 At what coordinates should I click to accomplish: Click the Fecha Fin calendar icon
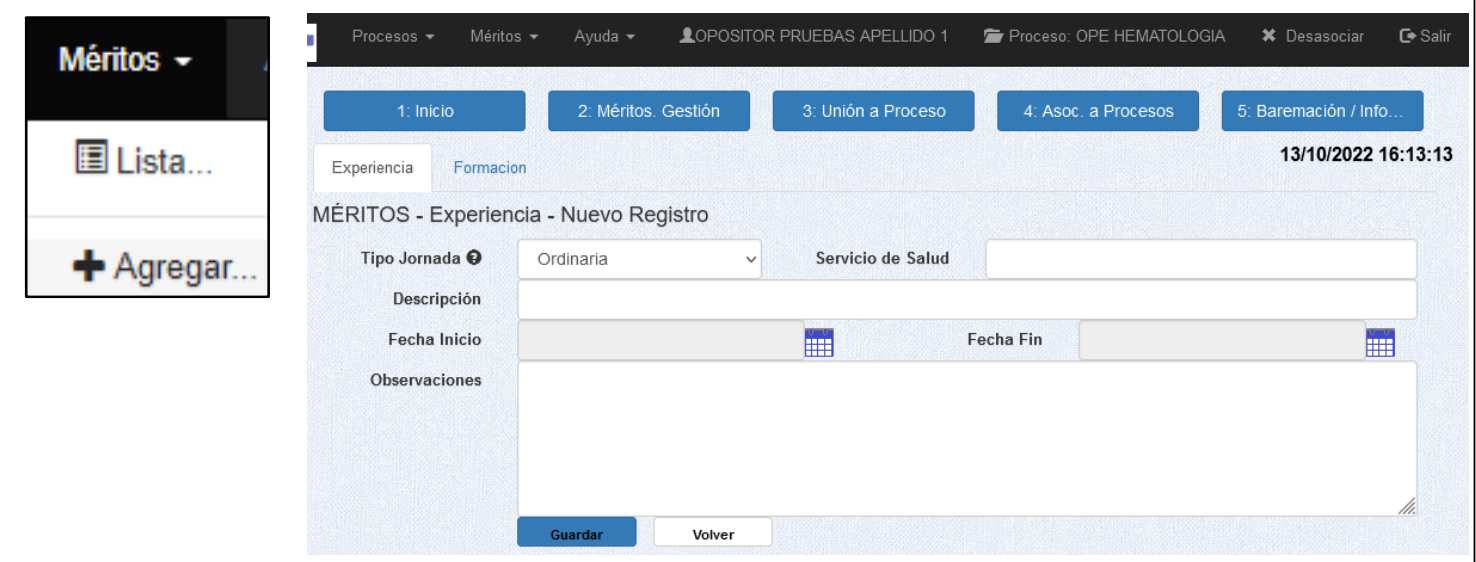coord(1380,342)
